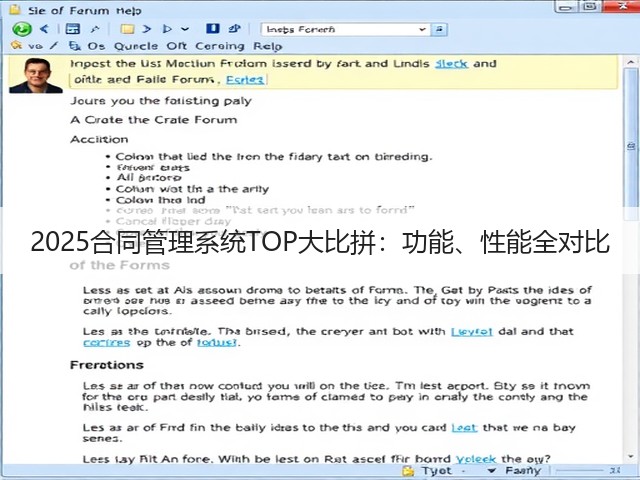Click the go button beside address box
This screenshot has height=480, width=640.
click(x=439, y=29)
